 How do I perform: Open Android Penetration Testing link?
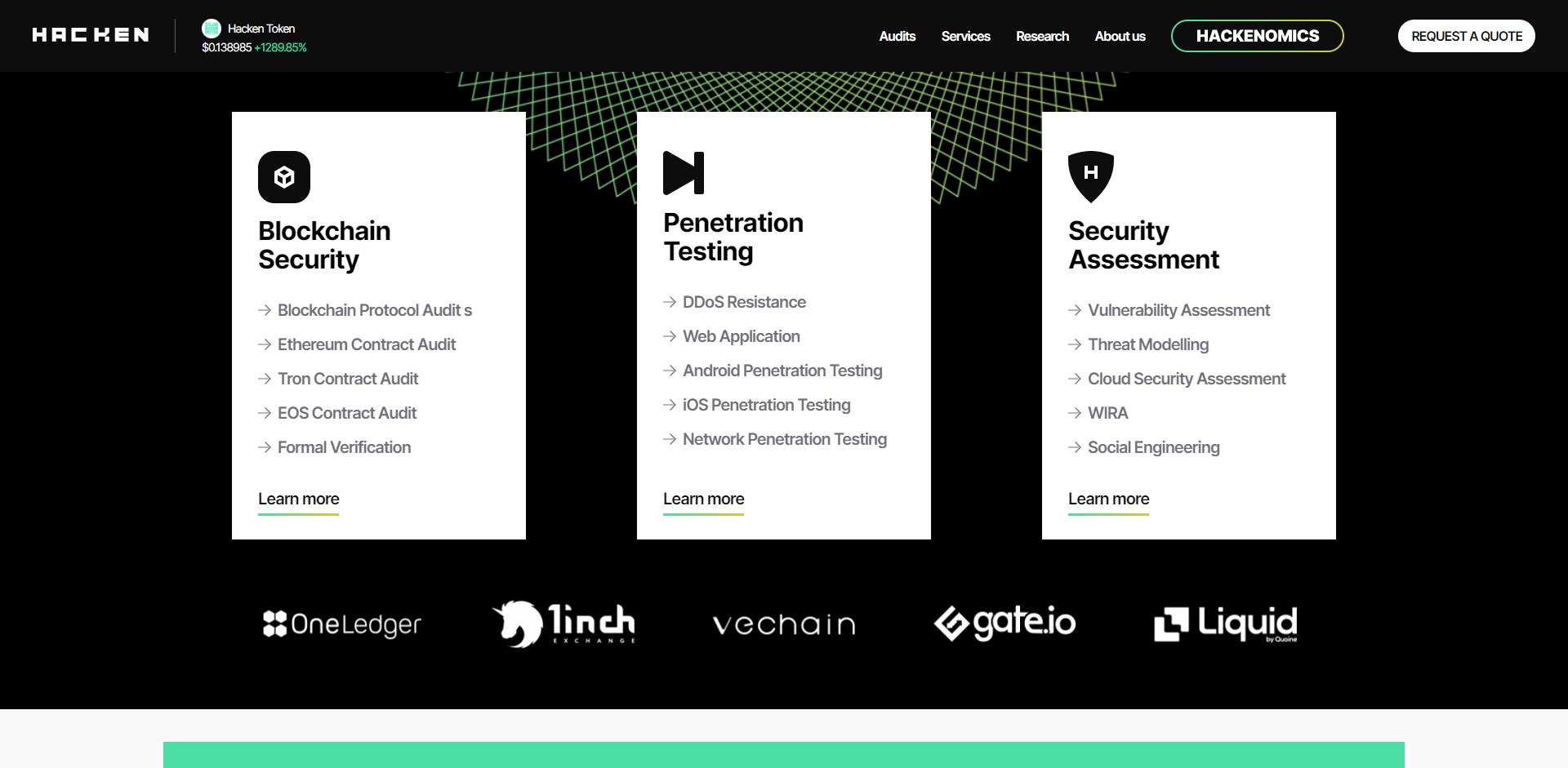click(782, 371)
